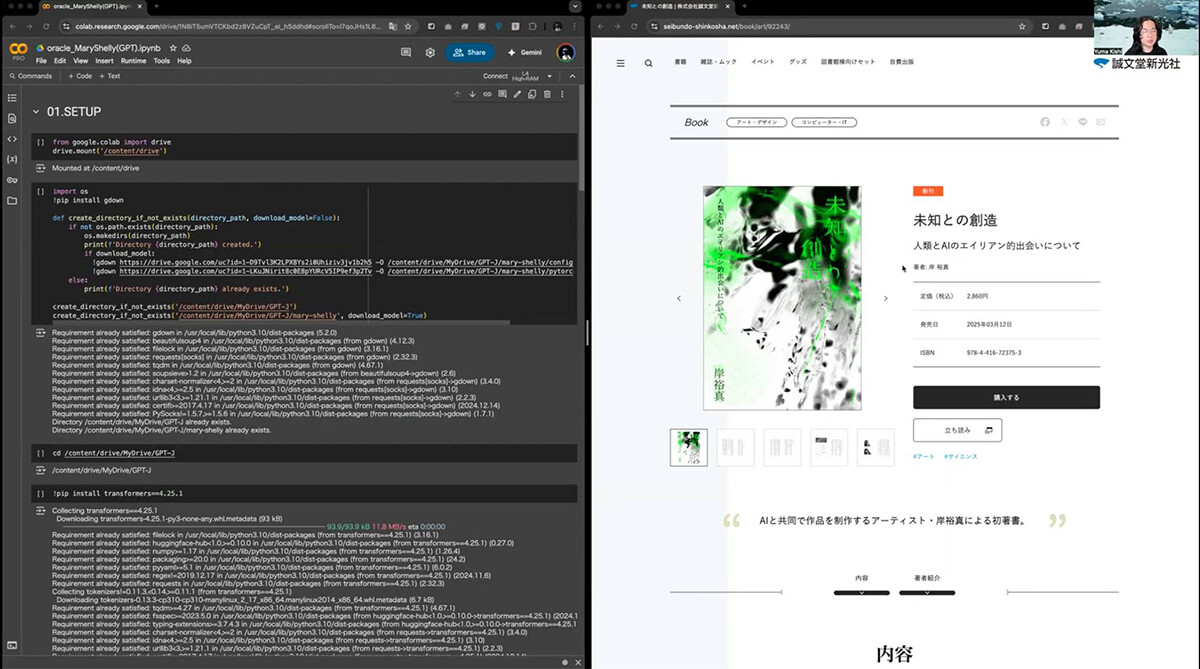The image size is (1200, 669).
Task: Open the Colab files folder panel
Action: coord(12,200)
